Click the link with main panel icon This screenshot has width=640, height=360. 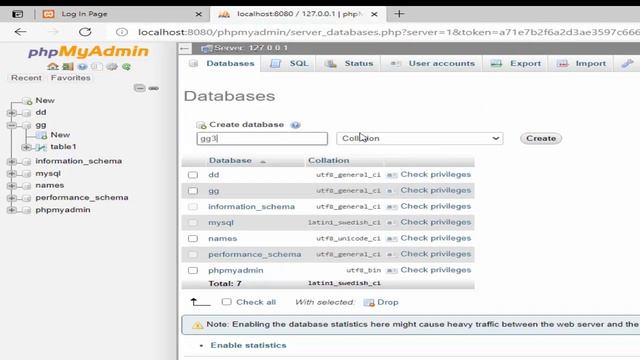[x=153, y=88]
